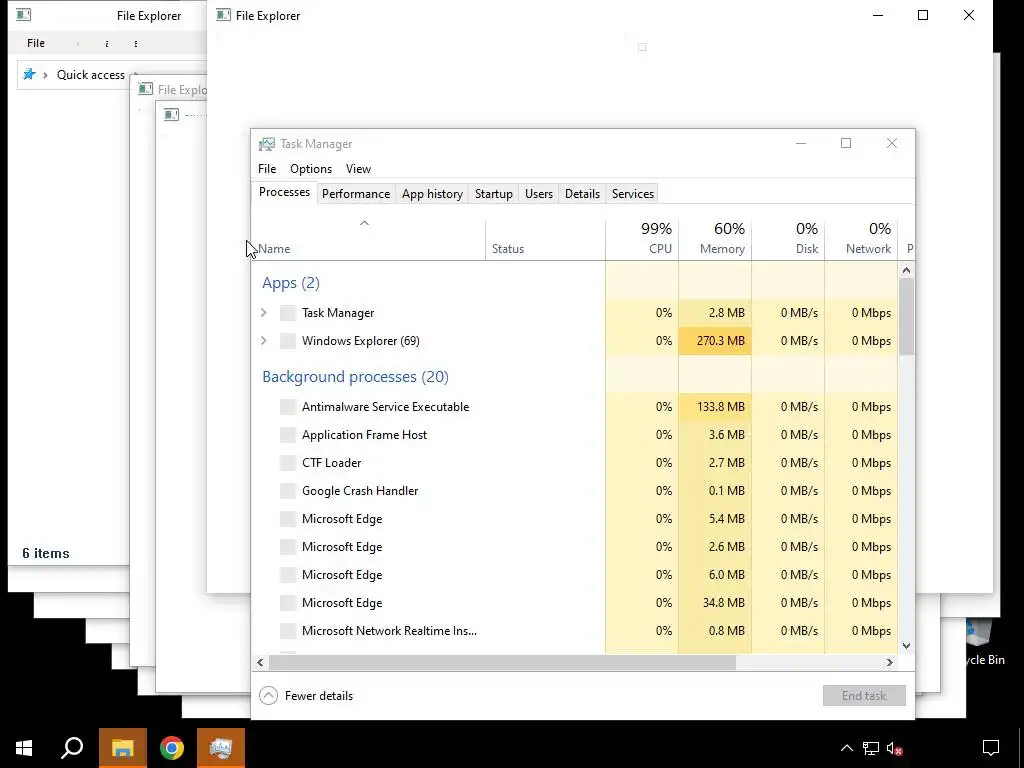
Task: Select Application Frame Host row
Action: (575, 435)
